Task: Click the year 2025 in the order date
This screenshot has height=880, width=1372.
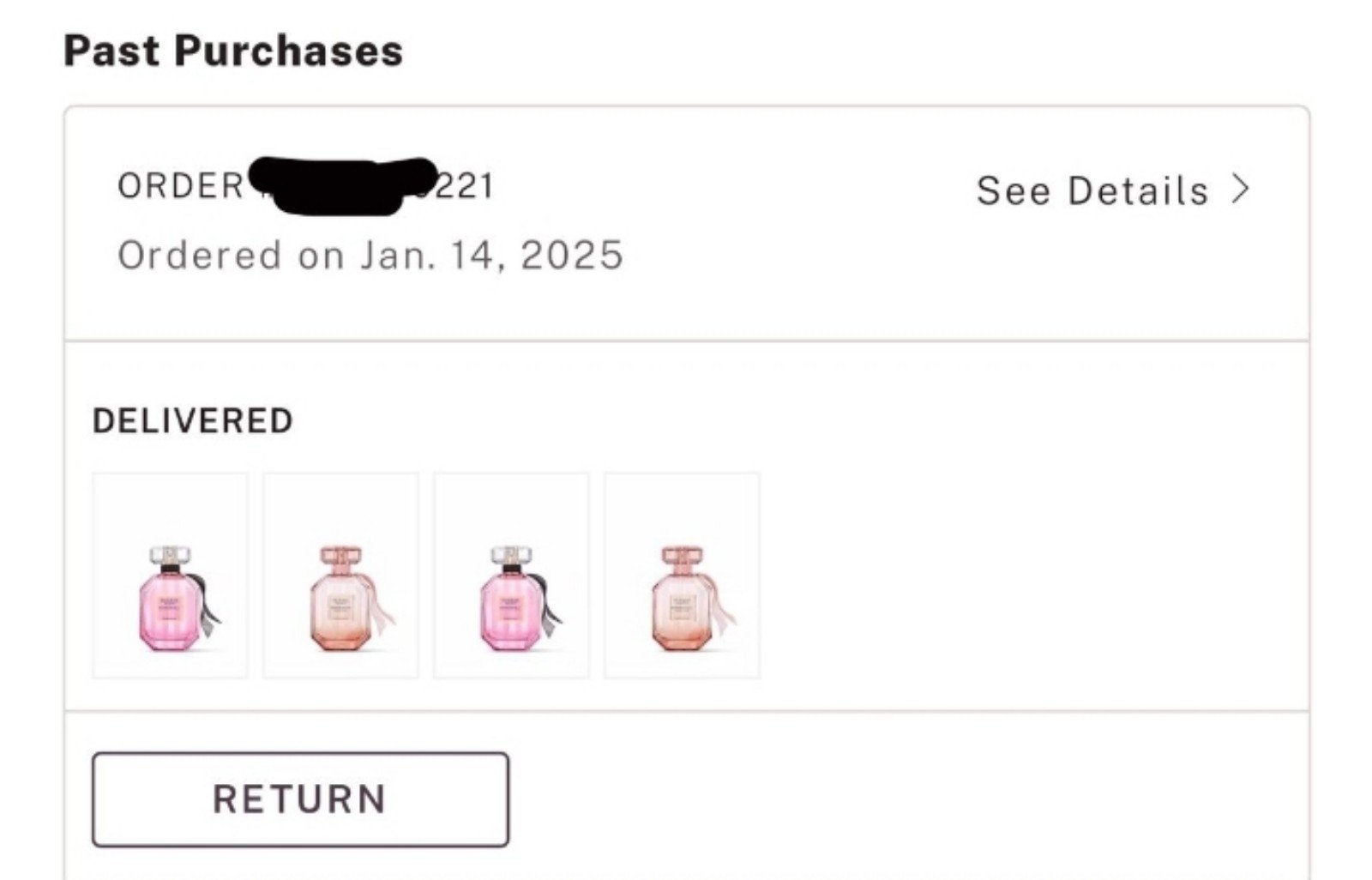Action: (572, 256)
